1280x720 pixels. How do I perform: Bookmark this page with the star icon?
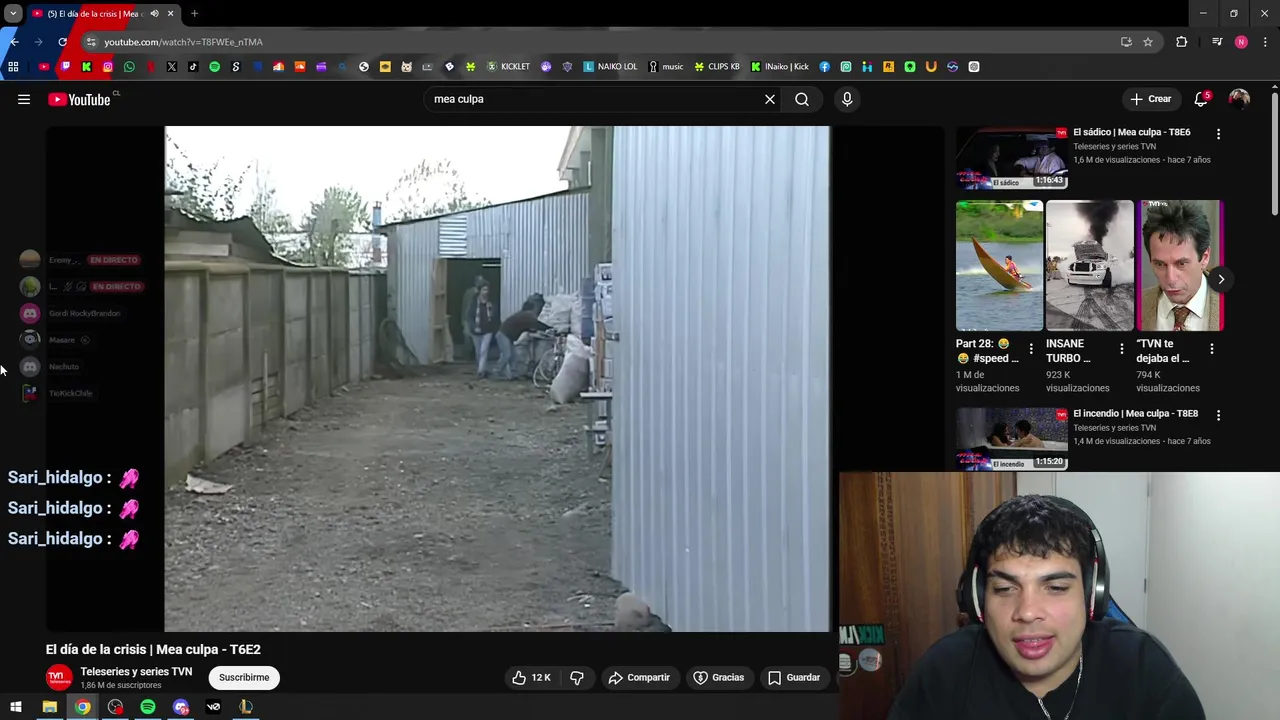coord(1148,42)
